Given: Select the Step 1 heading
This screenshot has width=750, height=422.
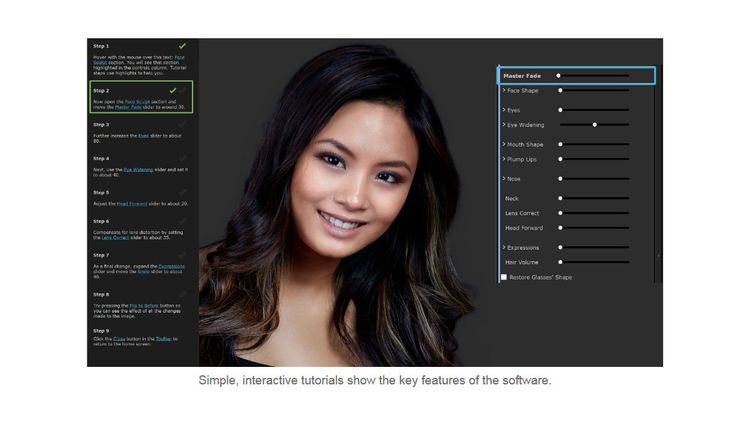Looking at the screenshot, I should pyautogui.click(x=101, y=46).
